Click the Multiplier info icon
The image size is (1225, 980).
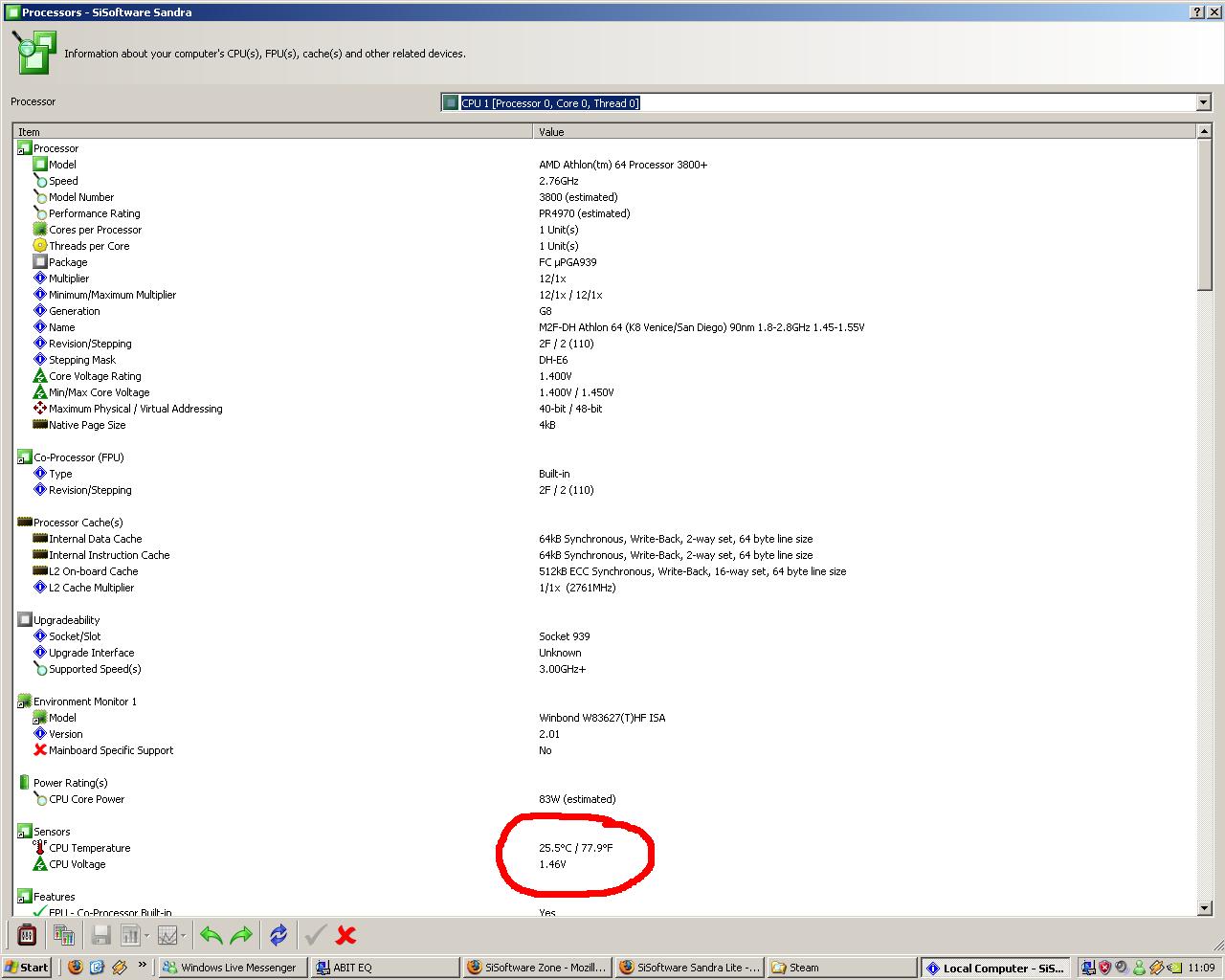(x=40, y=278)
